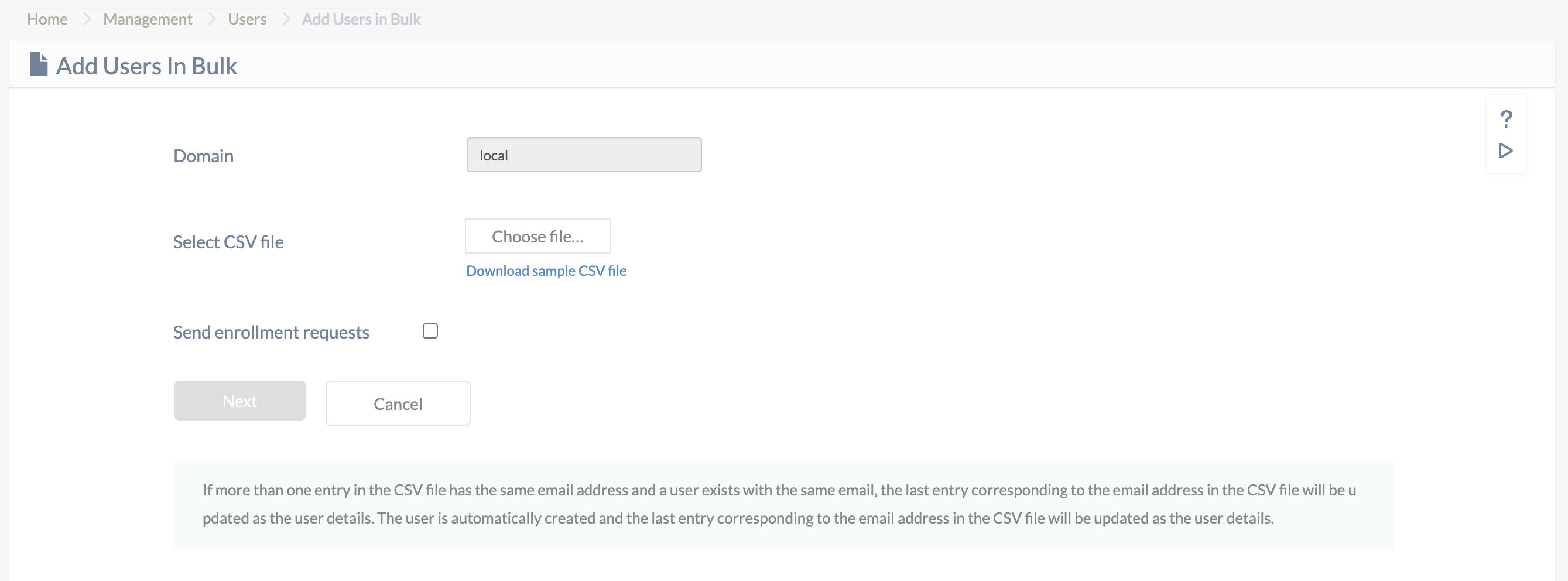This screenshot has height=581, width=1568.
Task: Enable the Send enrollment requests checkbox
Action: click(430, 331)
